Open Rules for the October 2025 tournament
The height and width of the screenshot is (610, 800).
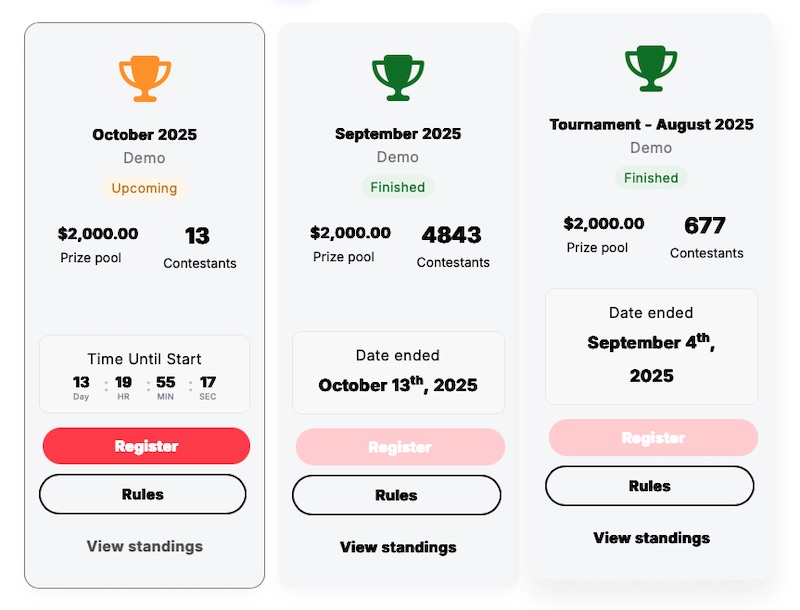point(143,494)
